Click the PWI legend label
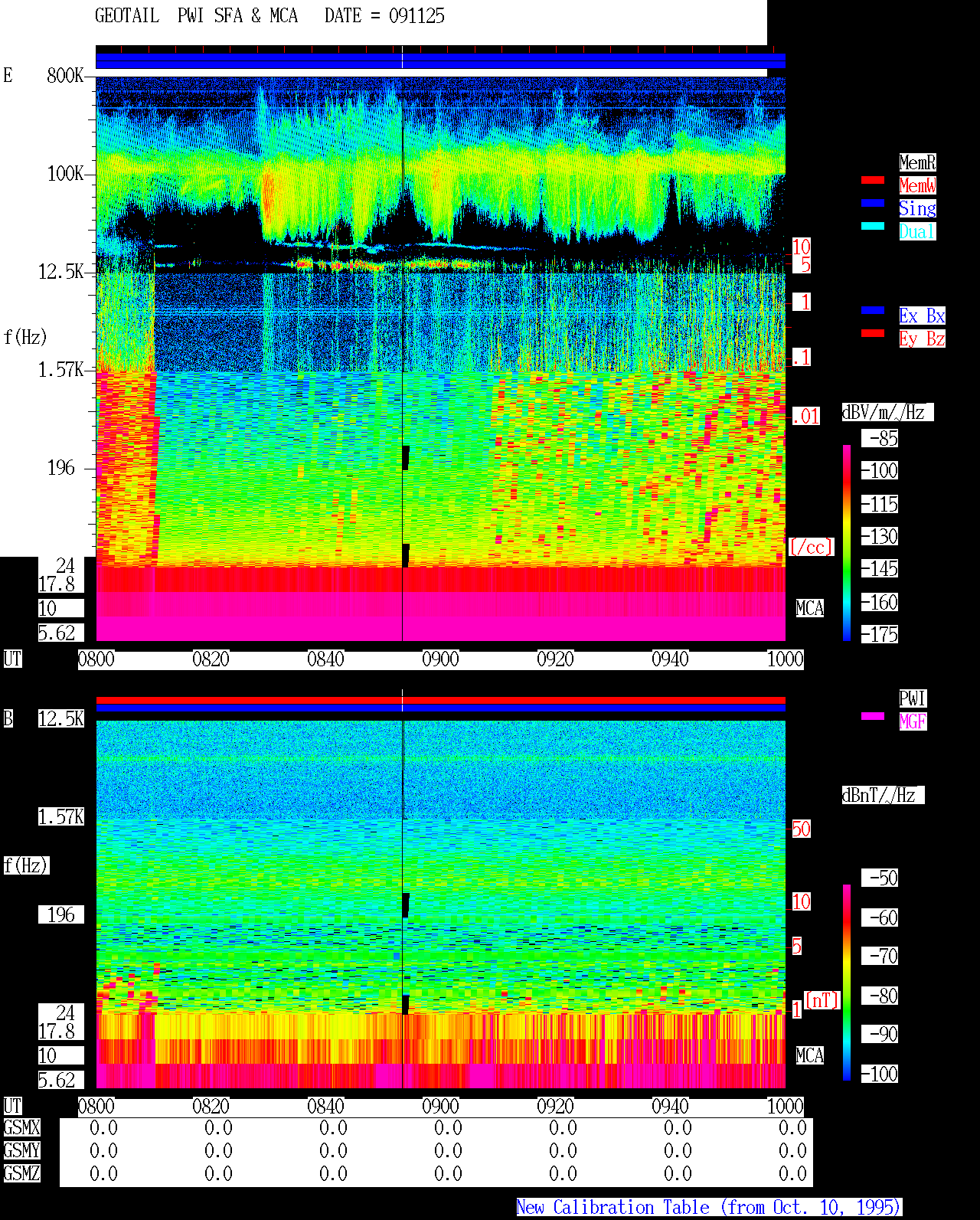Screen dimensions: 980x1220 point(913,698)
